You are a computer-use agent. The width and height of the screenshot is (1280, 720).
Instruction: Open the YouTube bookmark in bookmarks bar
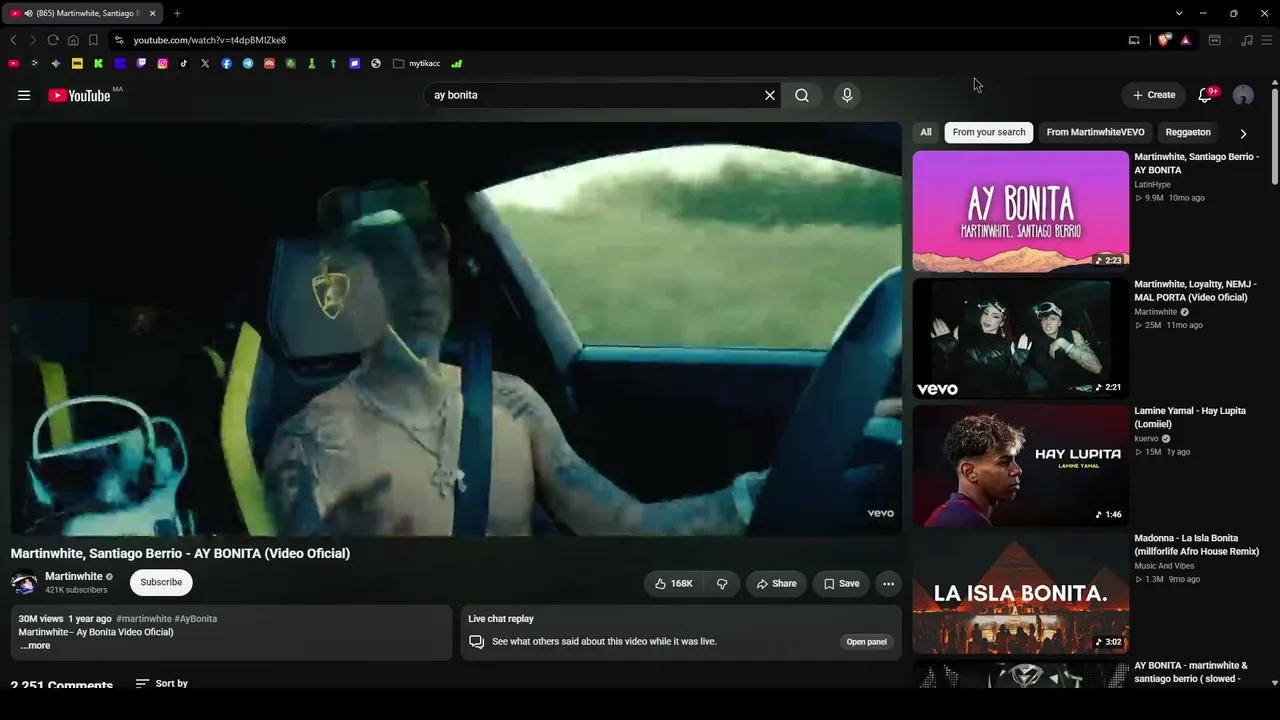tap(13, 63)
